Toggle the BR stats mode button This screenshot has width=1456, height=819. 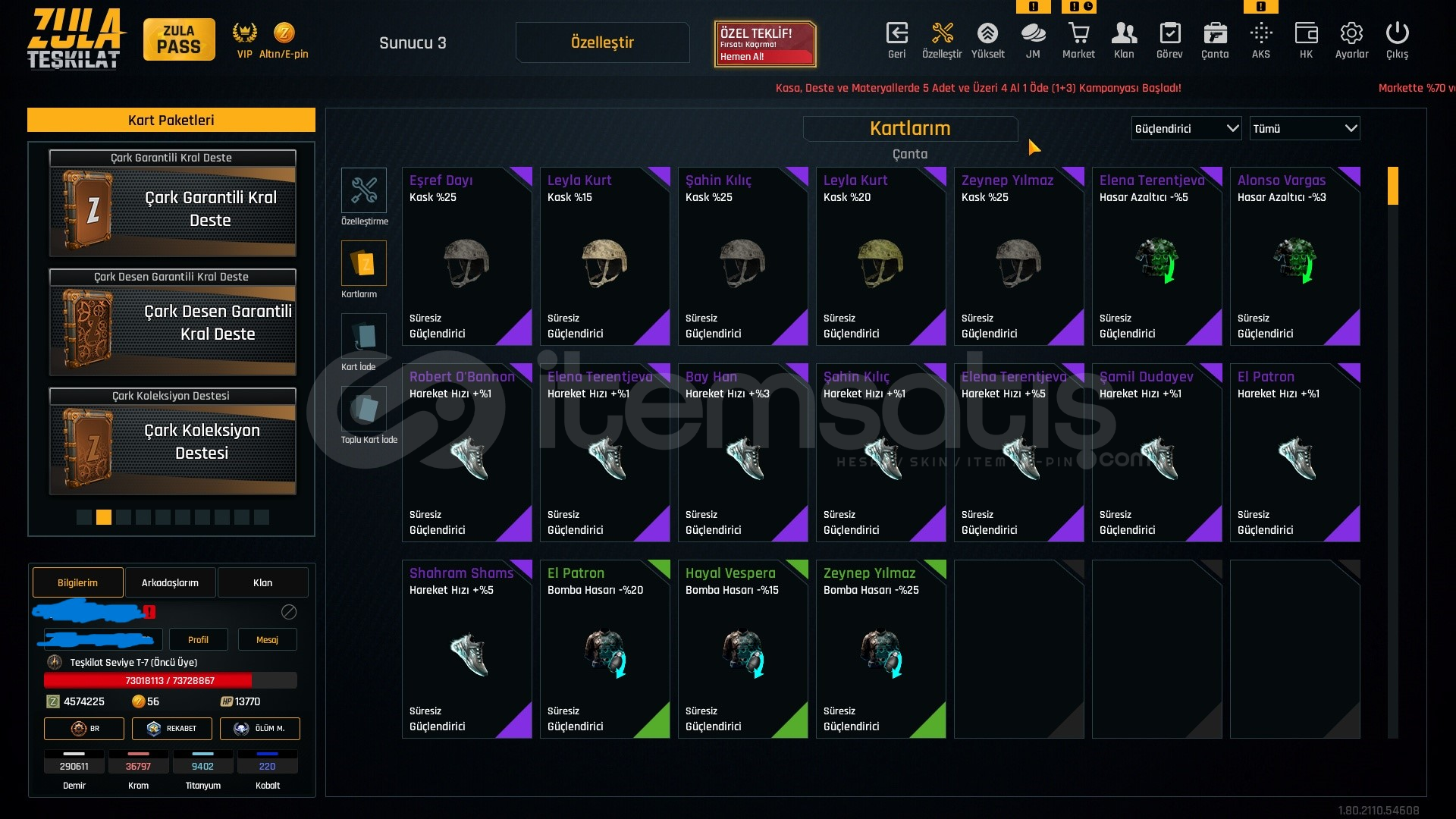tap(83, 728)
